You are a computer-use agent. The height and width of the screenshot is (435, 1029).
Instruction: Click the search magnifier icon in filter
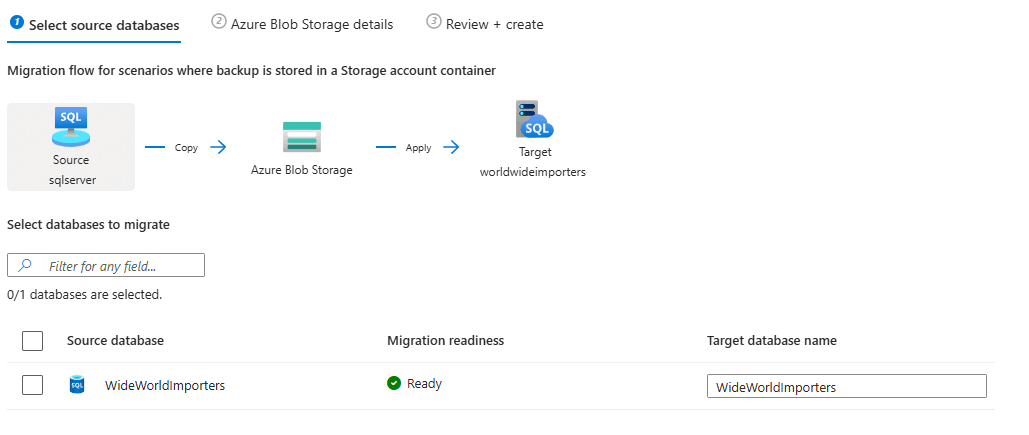(26, 266)
